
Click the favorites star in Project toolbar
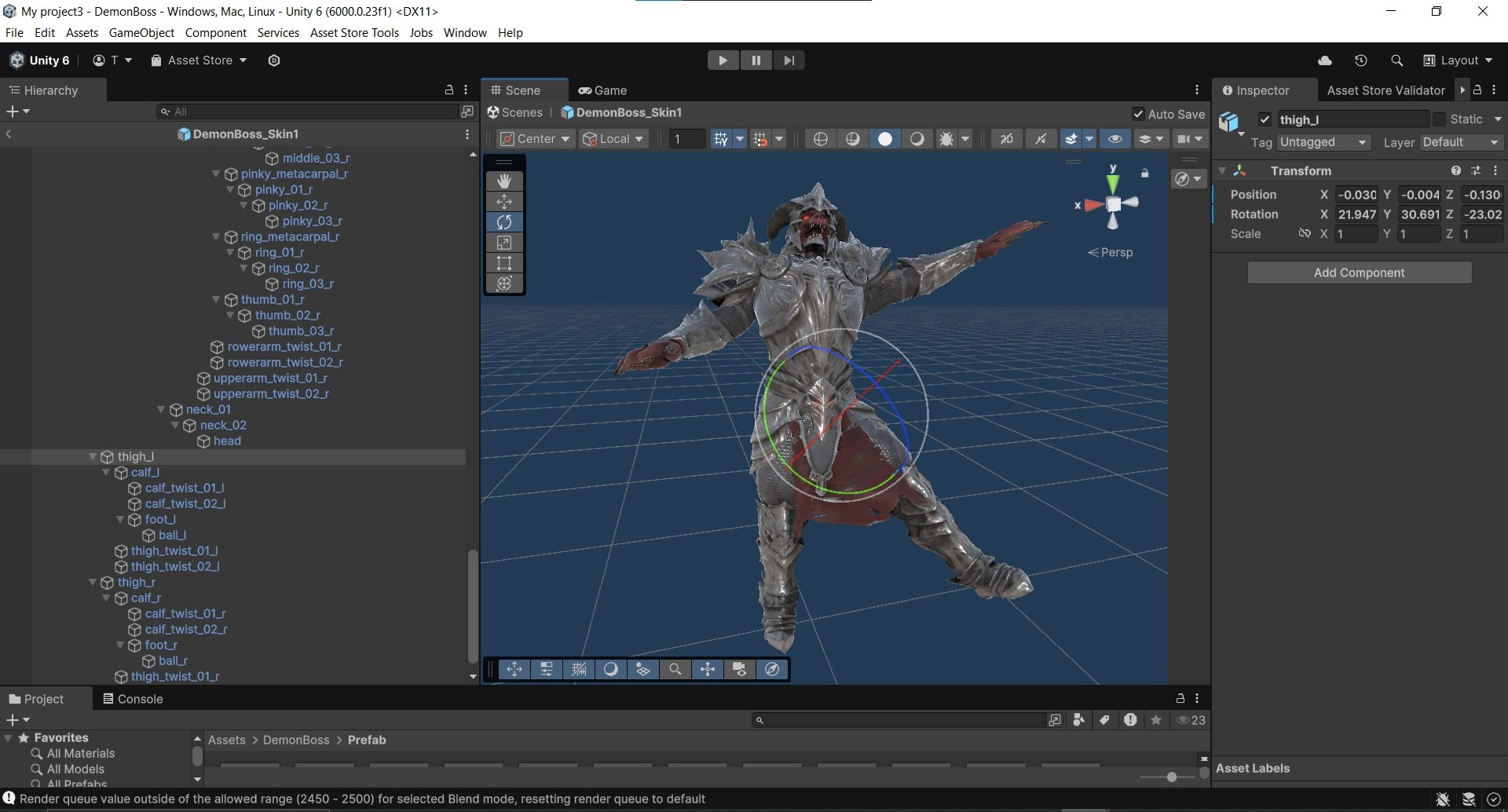click(x=1156, y=720)
